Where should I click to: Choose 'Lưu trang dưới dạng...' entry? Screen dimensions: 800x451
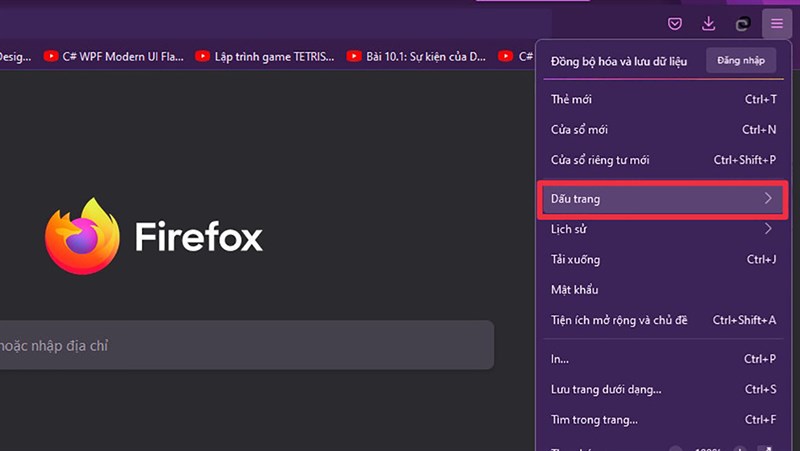pyautogui.click(x=663, y=389)
